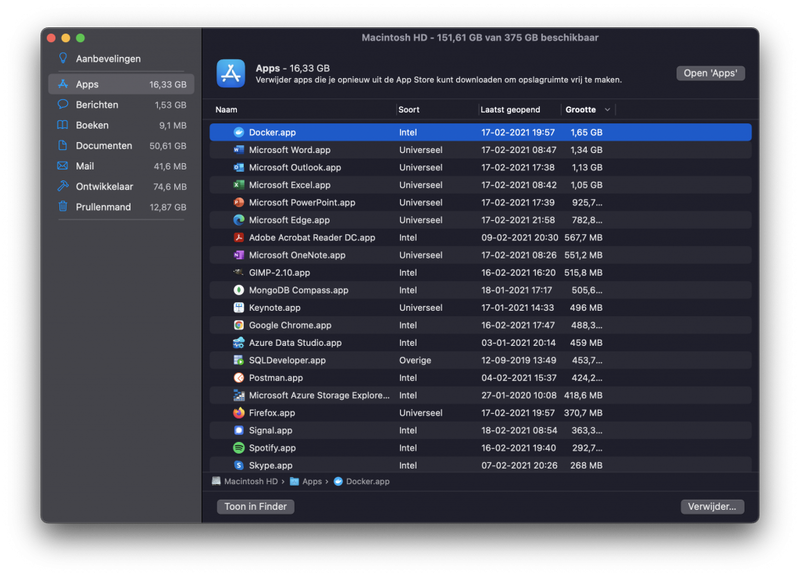This screenshot has height=577, width=800.
Task: Click the Google Chrome app icon
Action: [239, 325]
